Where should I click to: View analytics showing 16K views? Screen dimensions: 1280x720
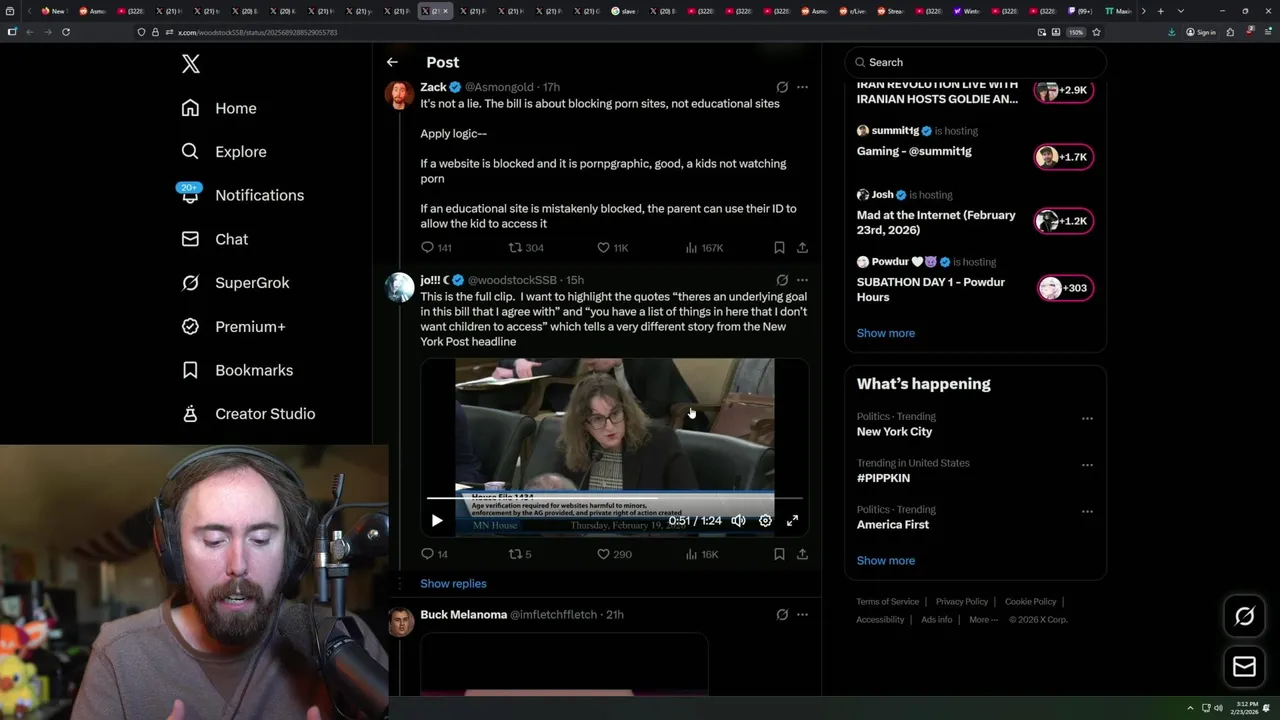(702, 554)
